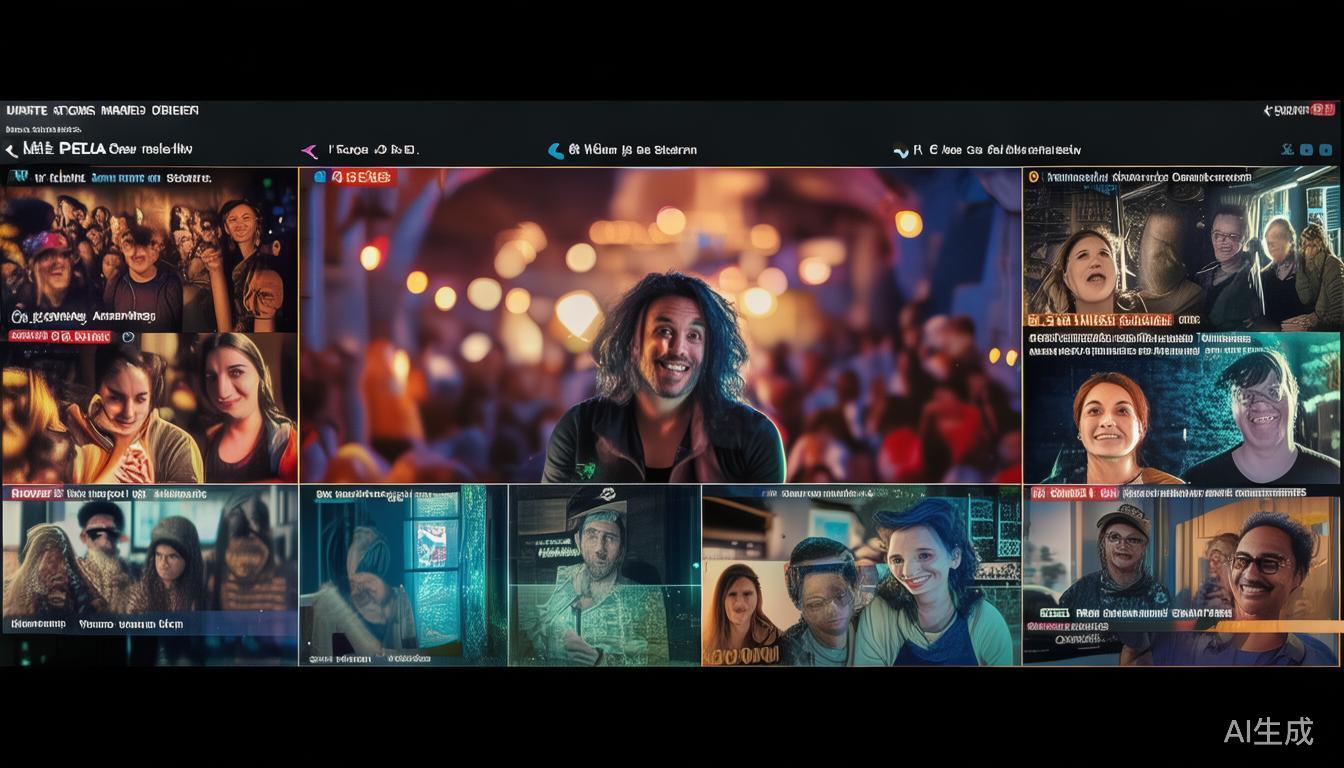Click the middle blue square icon at top right

point(1306,150)
